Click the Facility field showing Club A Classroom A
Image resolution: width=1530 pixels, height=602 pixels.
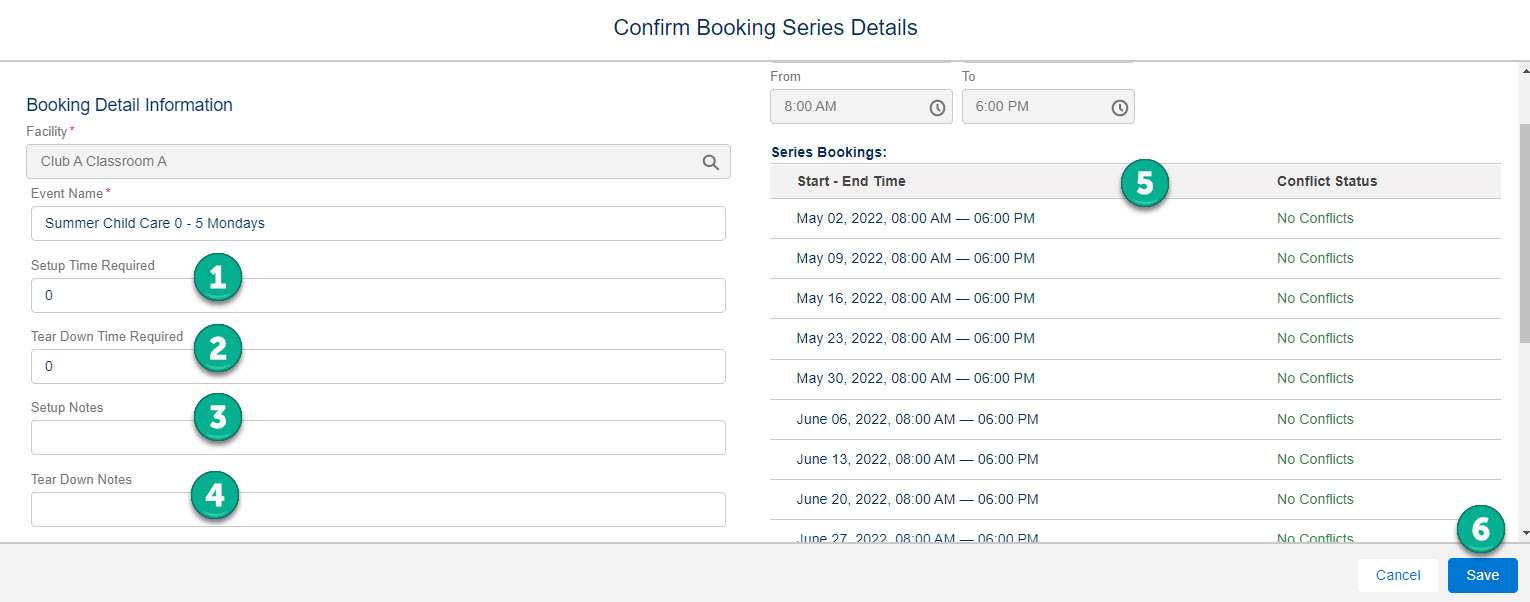point(350,161)
